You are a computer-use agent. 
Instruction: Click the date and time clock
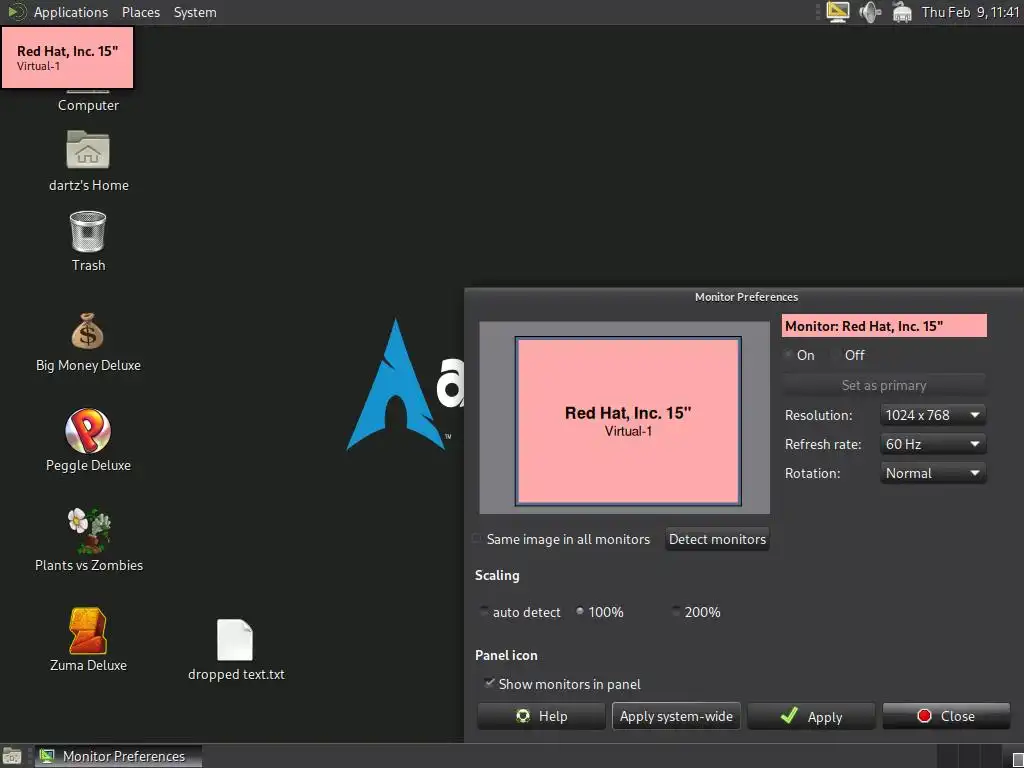pos(970,12)
